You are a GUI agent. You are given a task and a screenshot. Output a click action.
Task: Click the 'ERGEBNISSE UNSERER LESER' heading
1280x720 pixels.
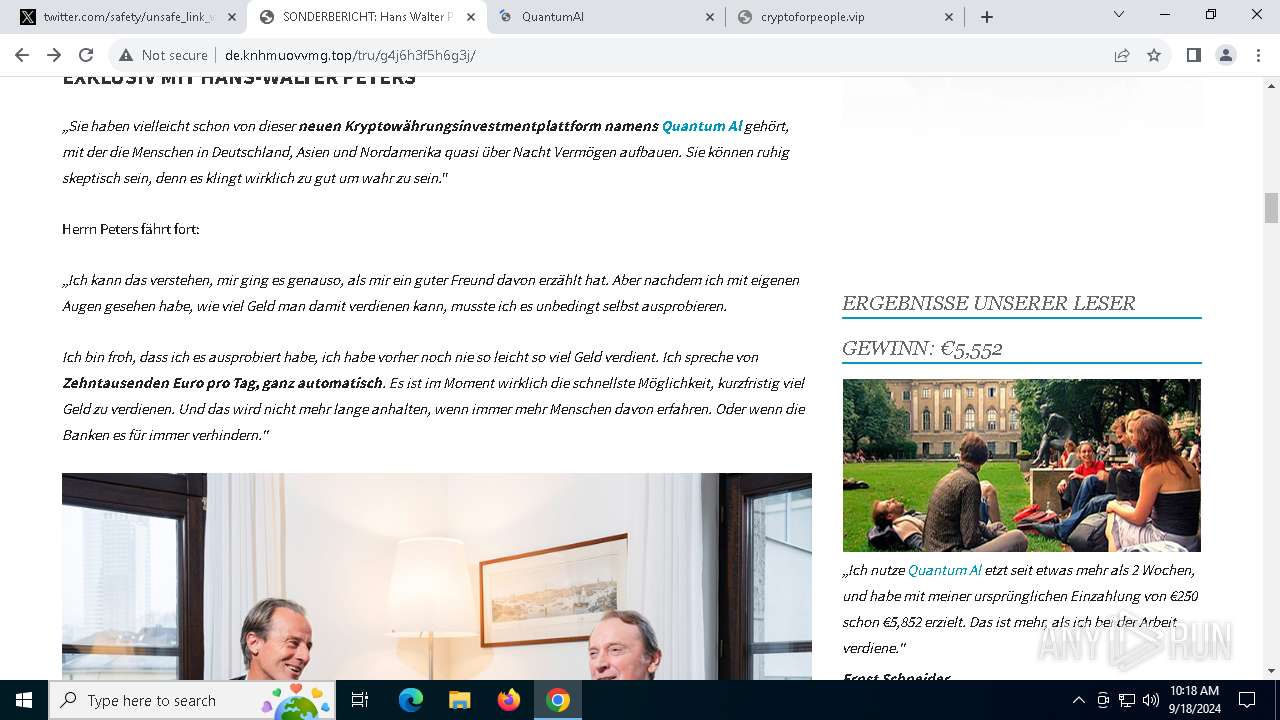[x=988, y=303]
